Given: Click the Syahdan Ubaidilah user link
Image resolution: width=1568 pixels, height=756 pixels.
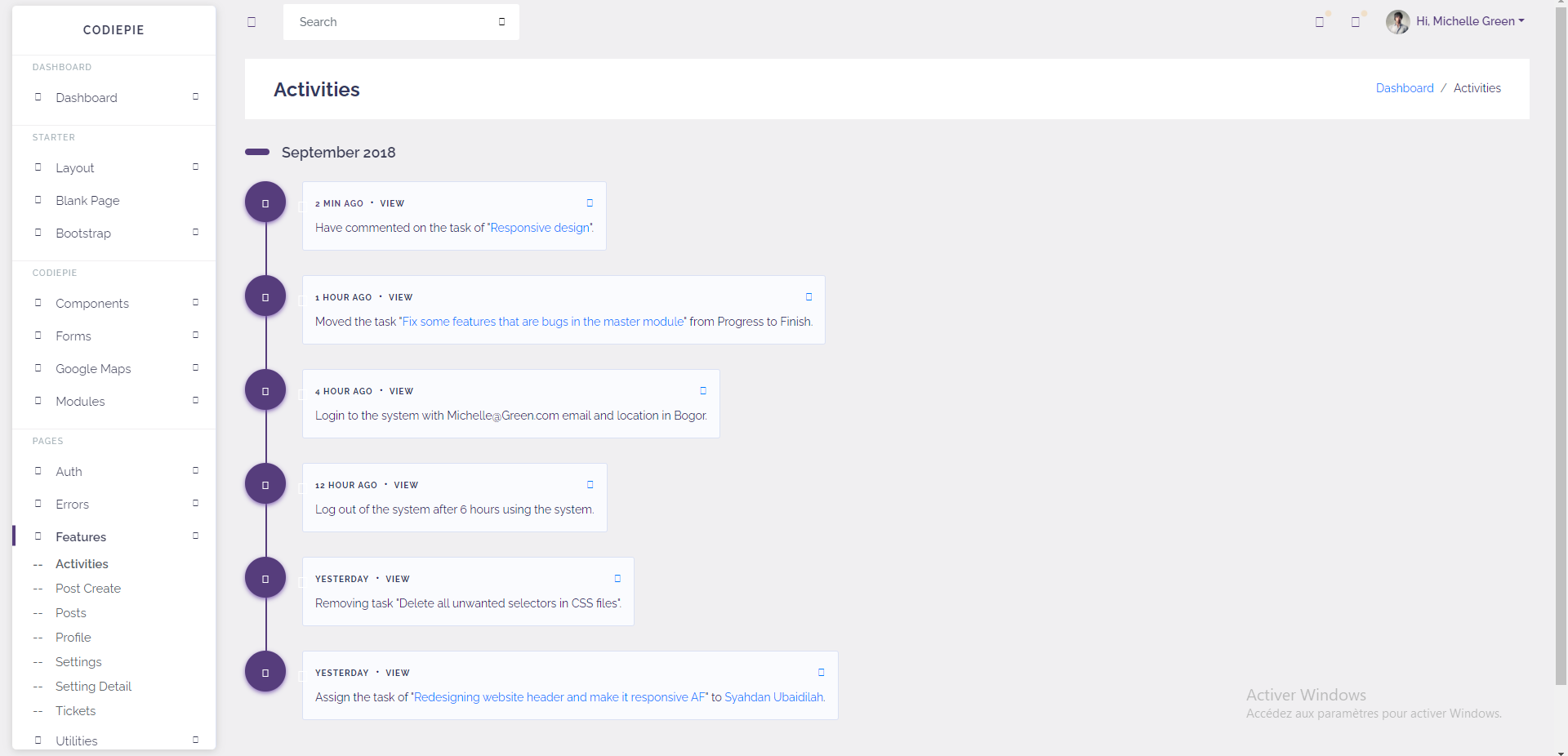Looking at the screenshot, I should point(774,697).
